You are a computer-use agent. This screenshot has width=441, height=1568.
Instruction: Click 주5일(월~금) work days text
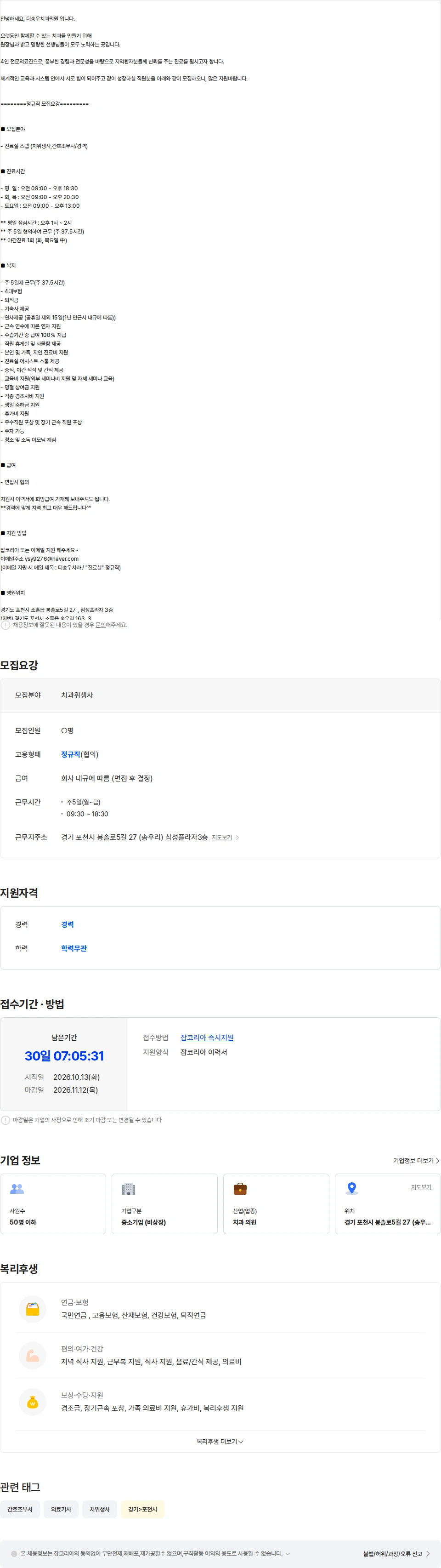click(83, 802)
